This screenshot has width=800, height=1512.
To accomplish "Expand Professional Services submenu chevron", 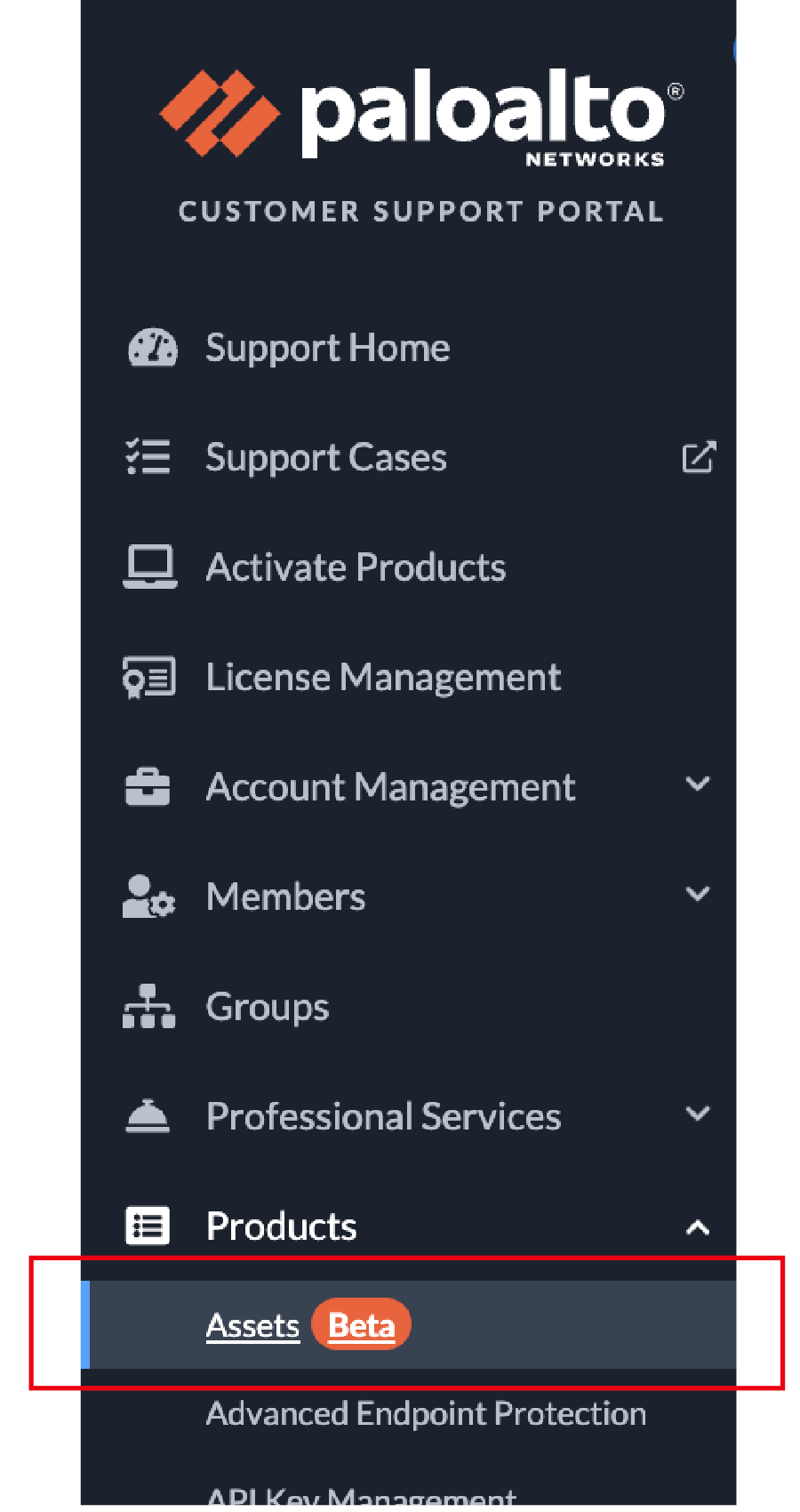I will 698,1114.
